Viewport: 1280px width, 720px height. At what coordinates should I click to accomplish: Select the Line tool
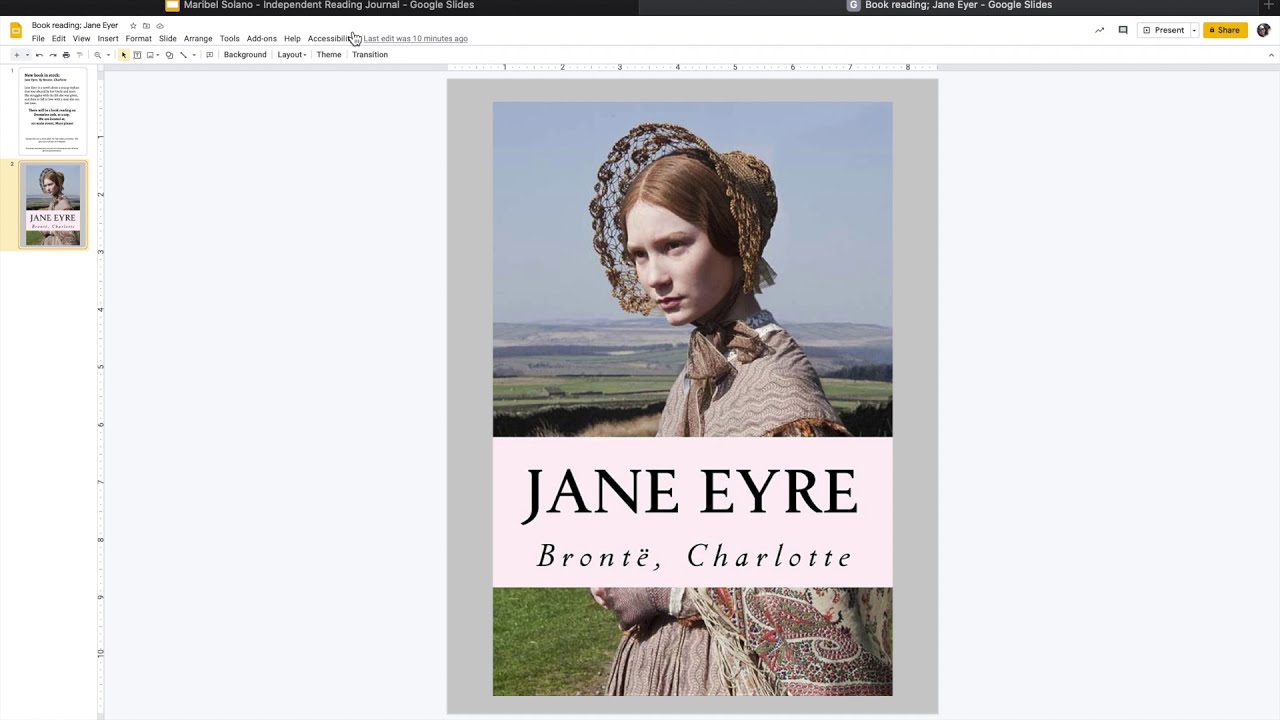pyautogui.click(x=183, y=55)
